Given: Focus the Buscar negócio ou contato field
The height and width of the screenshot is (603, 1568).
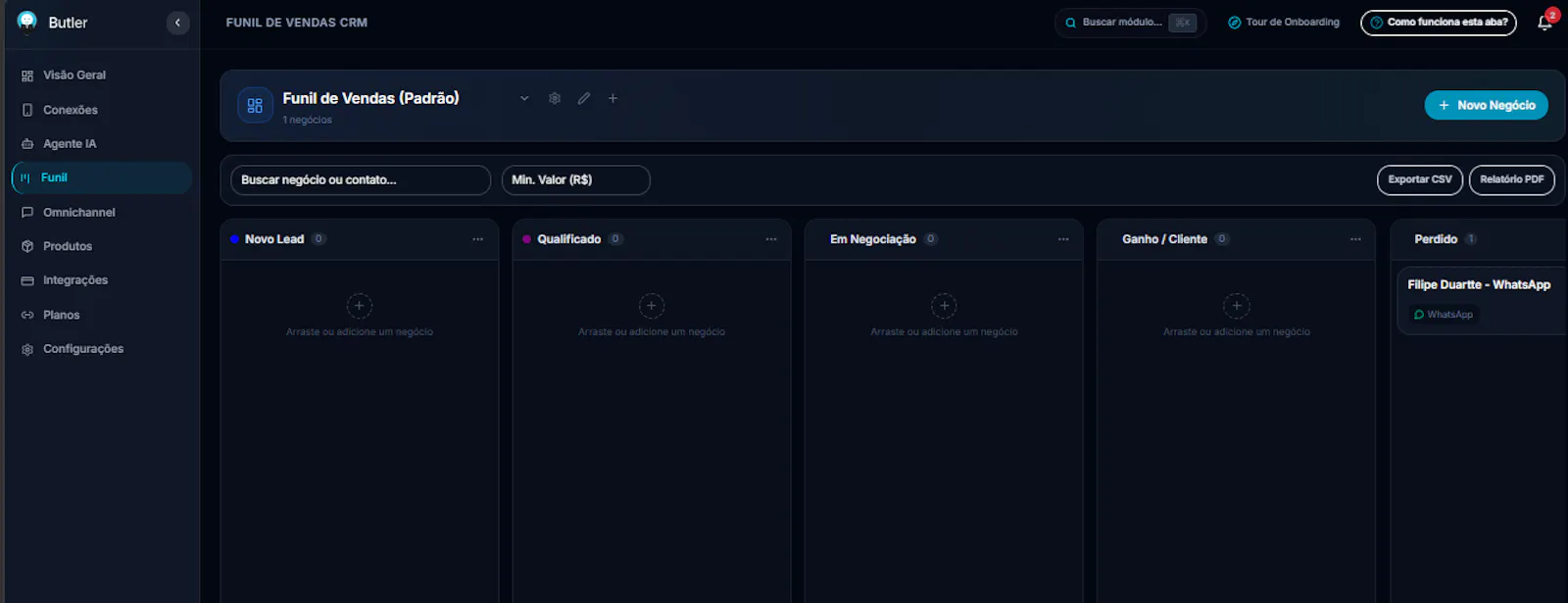Looking at the screenshot, I should click(361, 180).
